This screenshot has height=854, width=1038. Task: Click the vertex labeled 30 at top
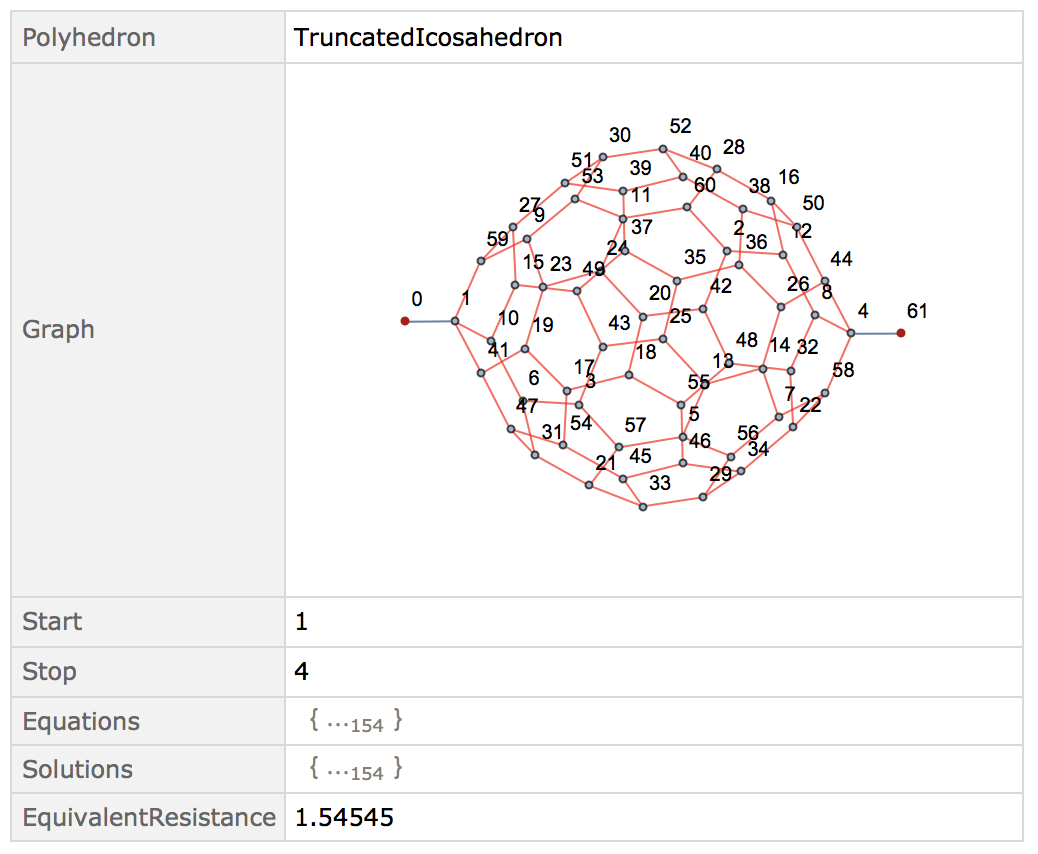tap(603, 158)
